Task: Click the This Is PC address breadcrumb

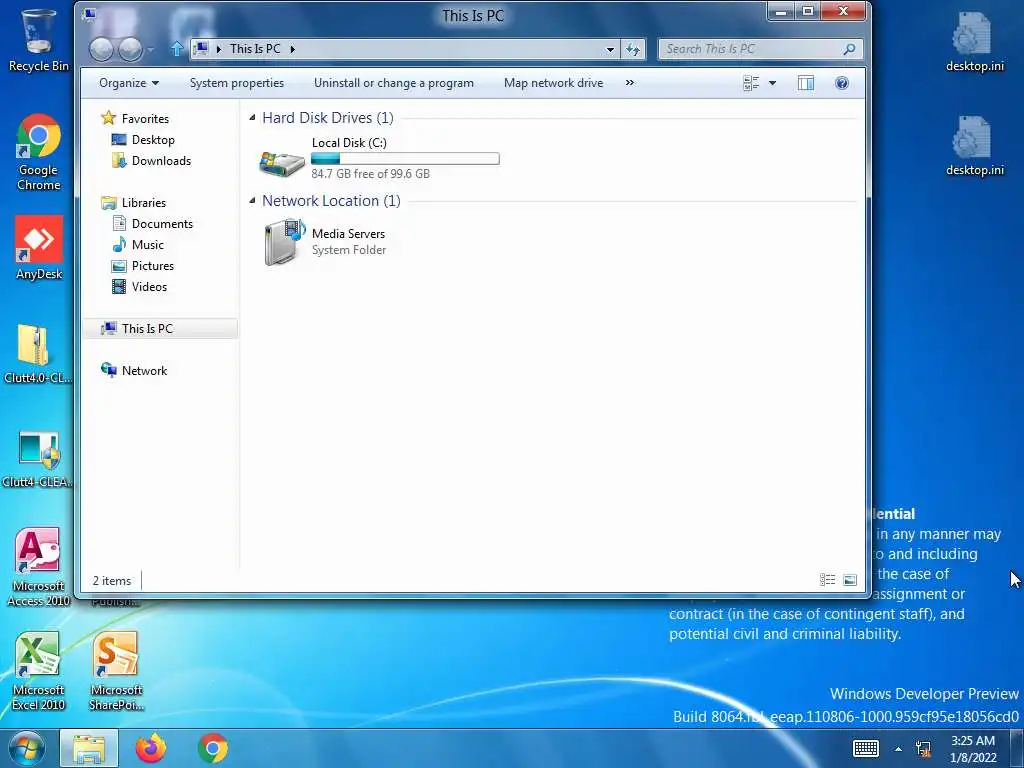Action: [x=255, y=49]
